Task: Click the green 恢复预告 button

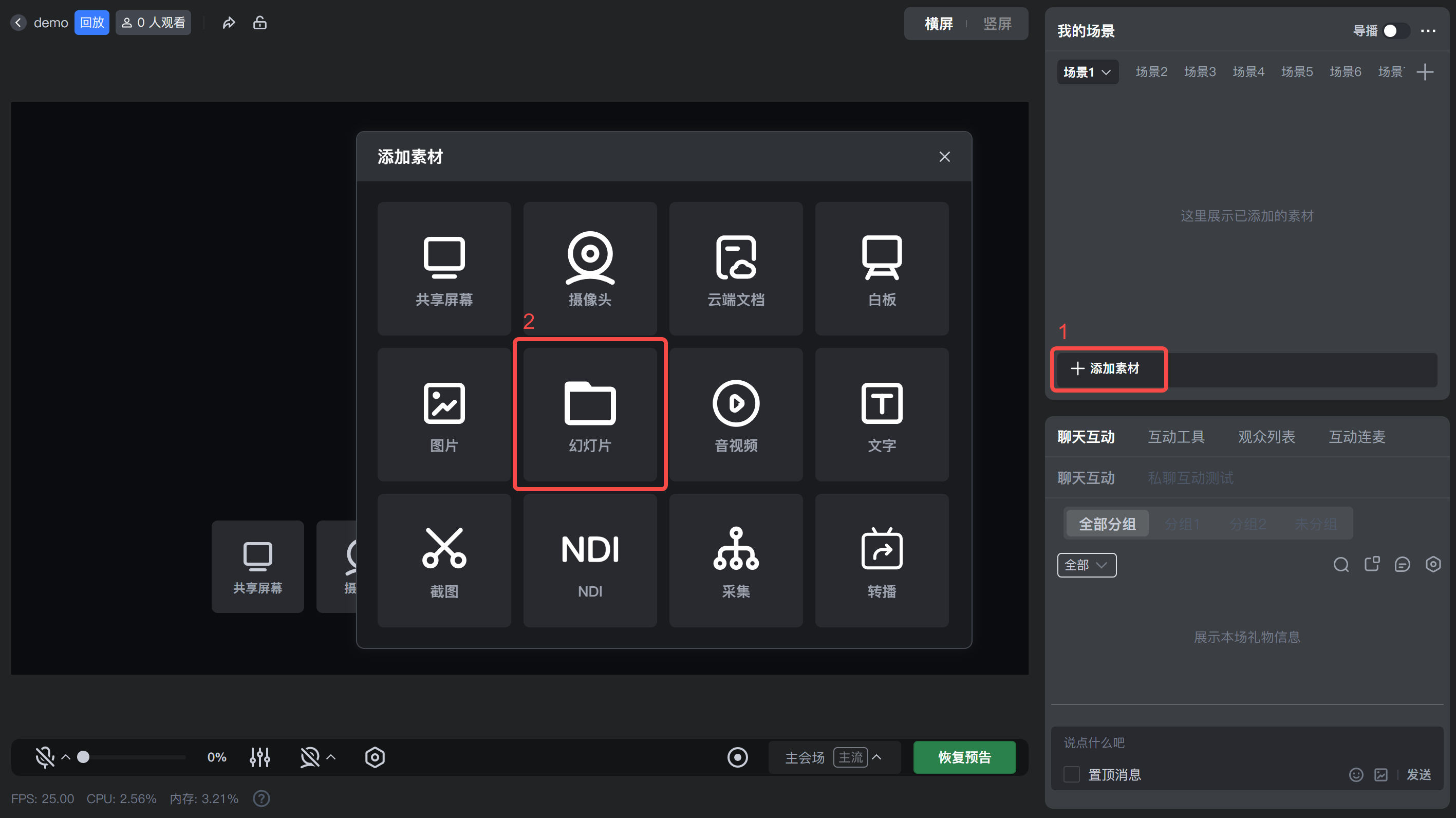Action: [x=964, y=757]
